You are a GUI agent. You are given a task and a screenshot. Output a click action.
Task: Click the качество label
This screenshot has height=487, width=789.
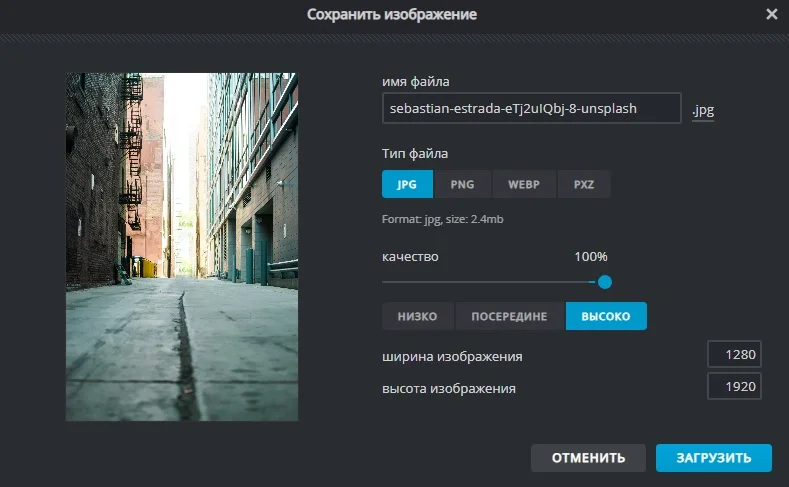click(410, 257)
